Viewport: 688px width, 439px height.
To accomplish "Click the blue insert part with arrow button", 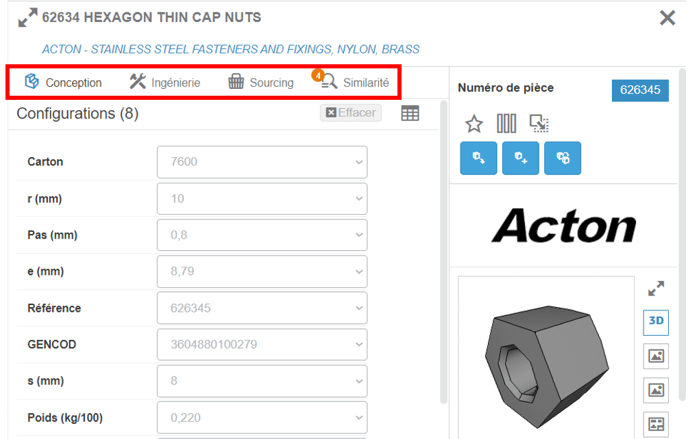I will pos(478,158).
